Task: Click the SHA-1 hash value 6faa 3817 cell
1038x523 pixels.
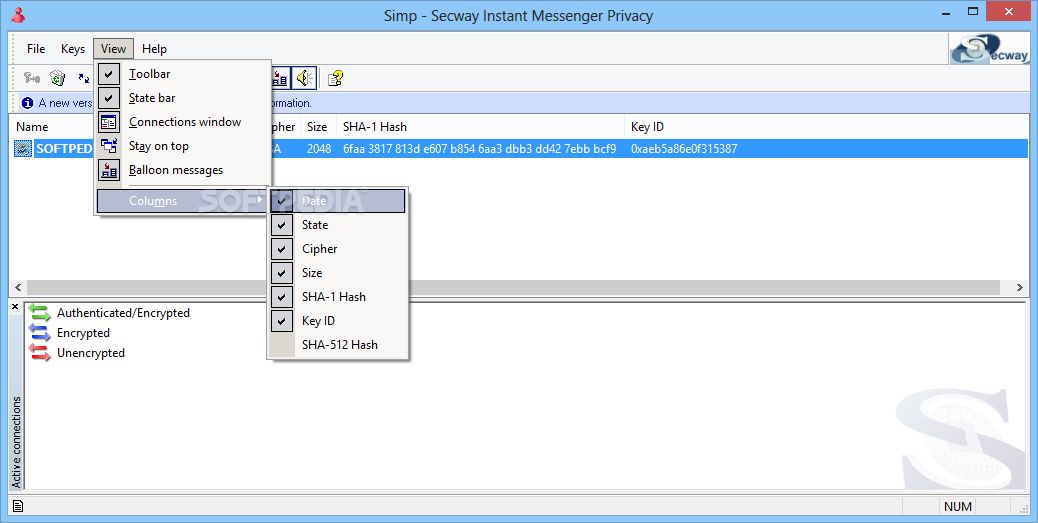Action: coord(479,148)
